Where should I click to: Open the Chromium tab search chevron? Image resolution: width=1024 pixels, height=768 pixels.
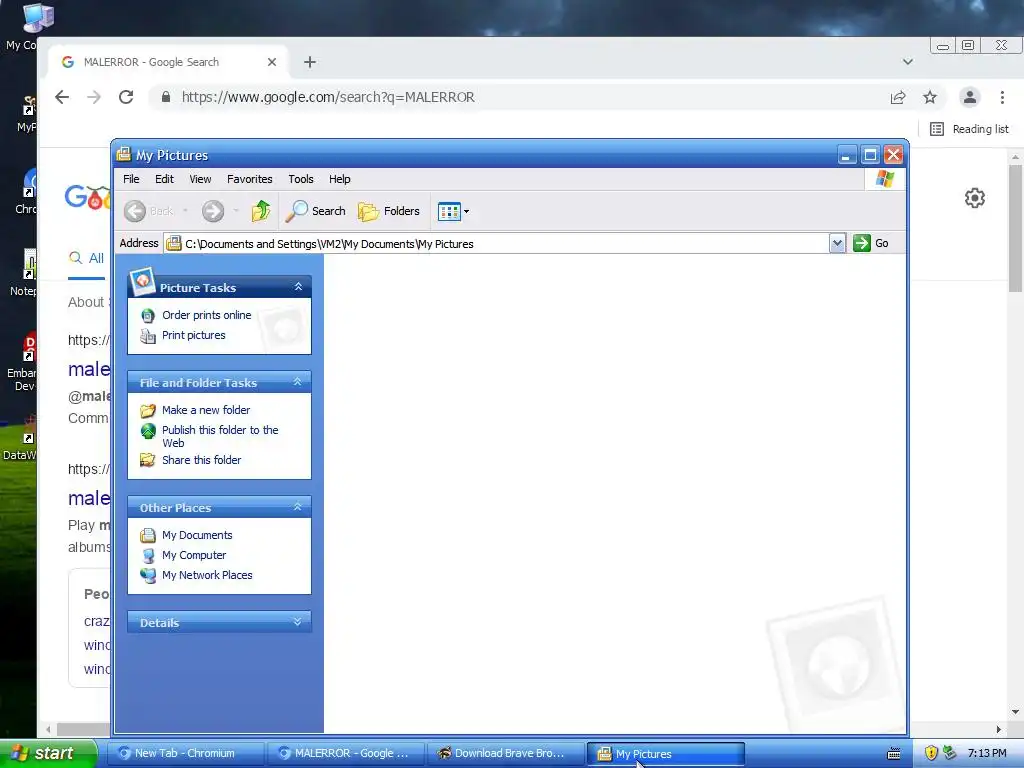[x=908, y=62]
